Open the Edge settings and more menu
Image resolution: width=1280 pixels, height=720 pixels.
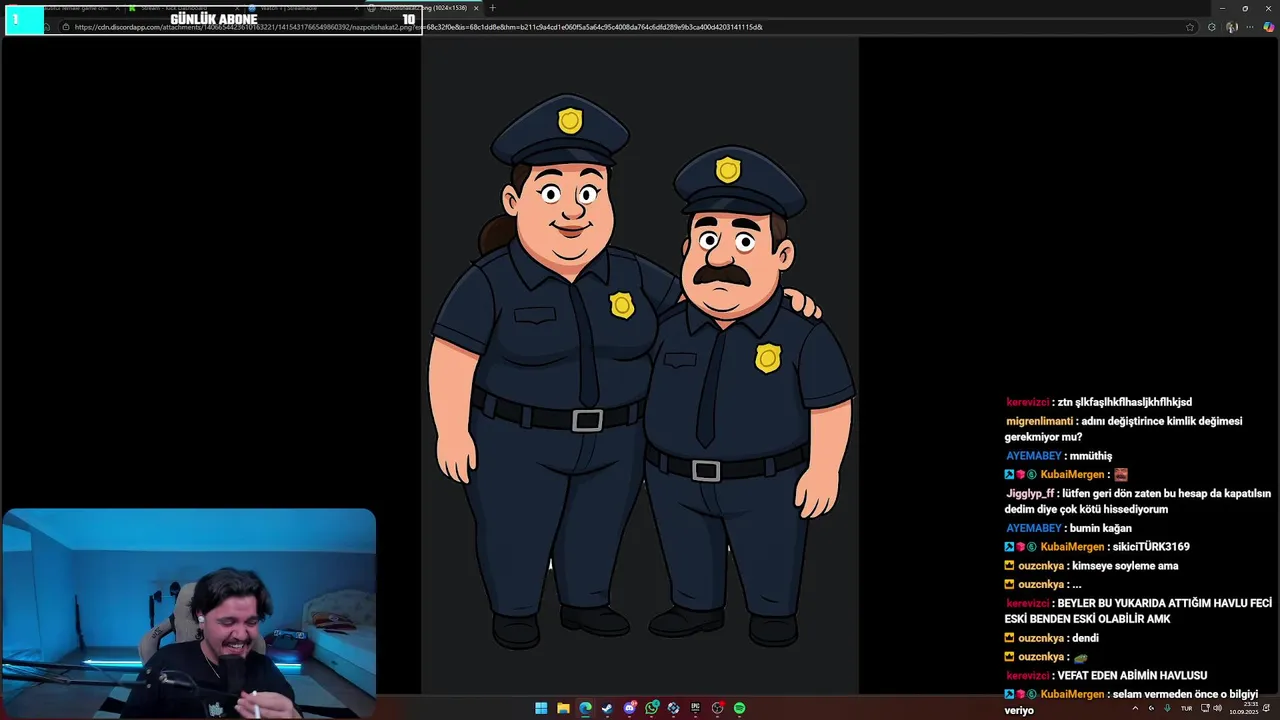1249,27
